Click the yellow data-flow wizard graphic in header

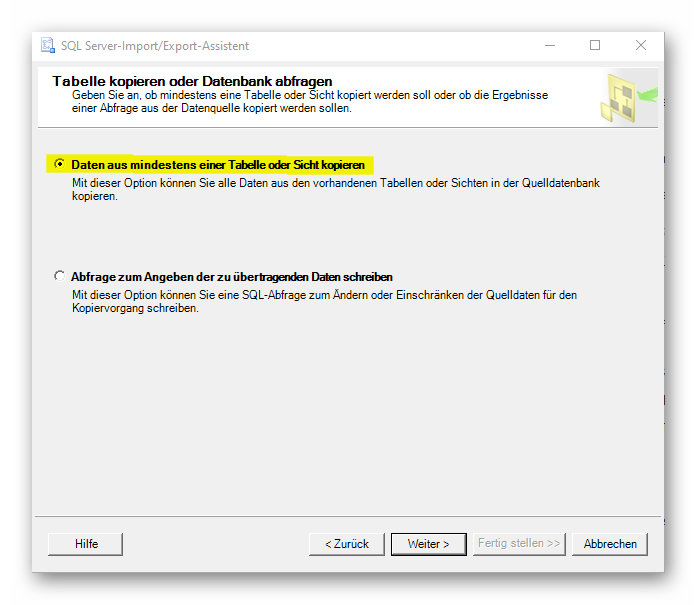coord(628,97)
